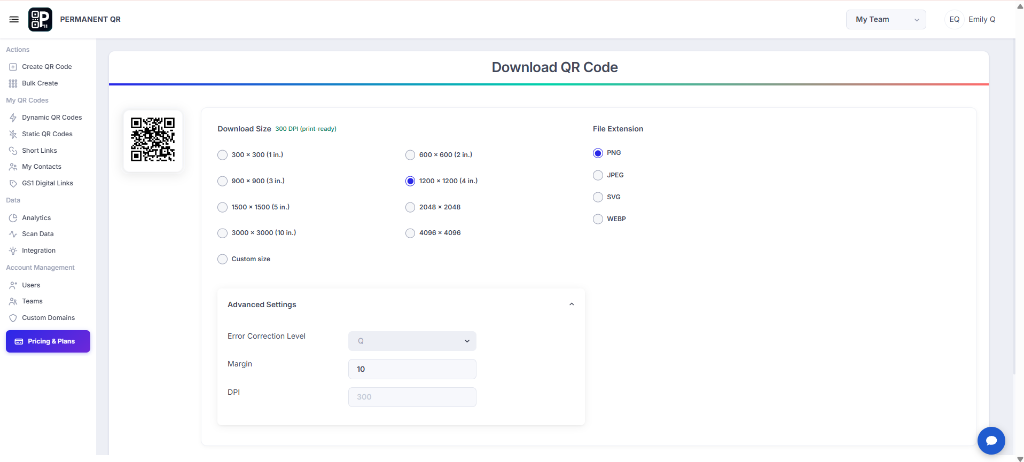1024x462 pixels.
Task: Open the Custom Domains page
Action: (x=48, y=318)
